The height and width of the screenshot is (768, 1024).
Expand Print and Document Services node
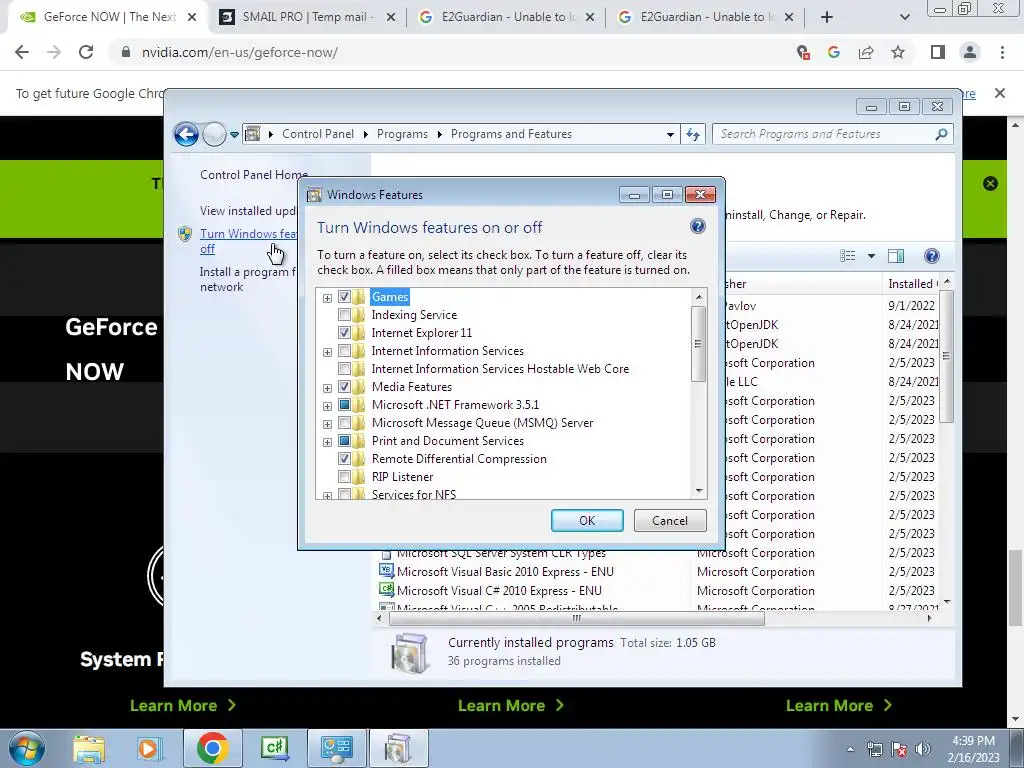[327, 442]
